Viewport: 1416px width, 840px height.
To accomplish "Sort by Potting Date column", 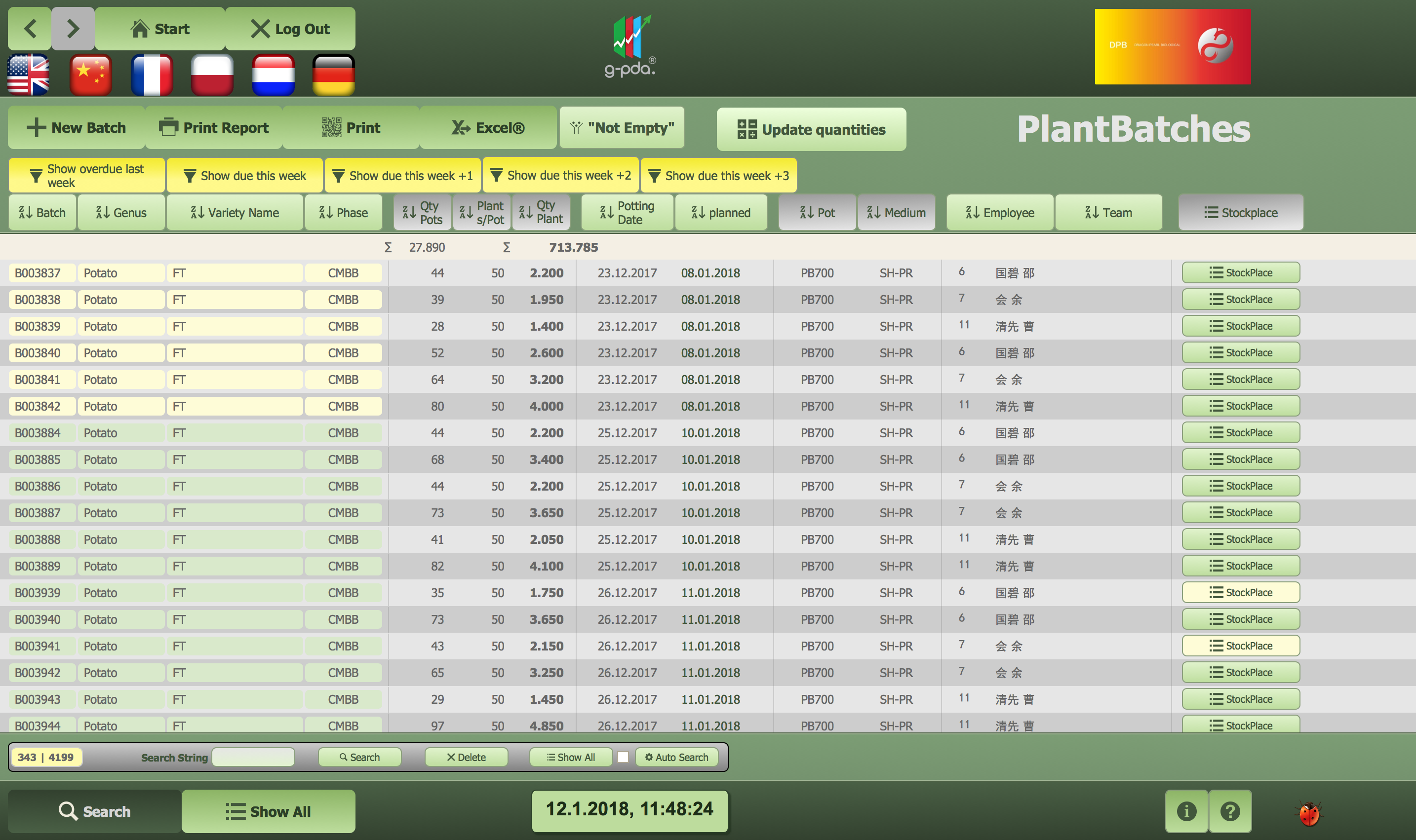I will point(627,213).
